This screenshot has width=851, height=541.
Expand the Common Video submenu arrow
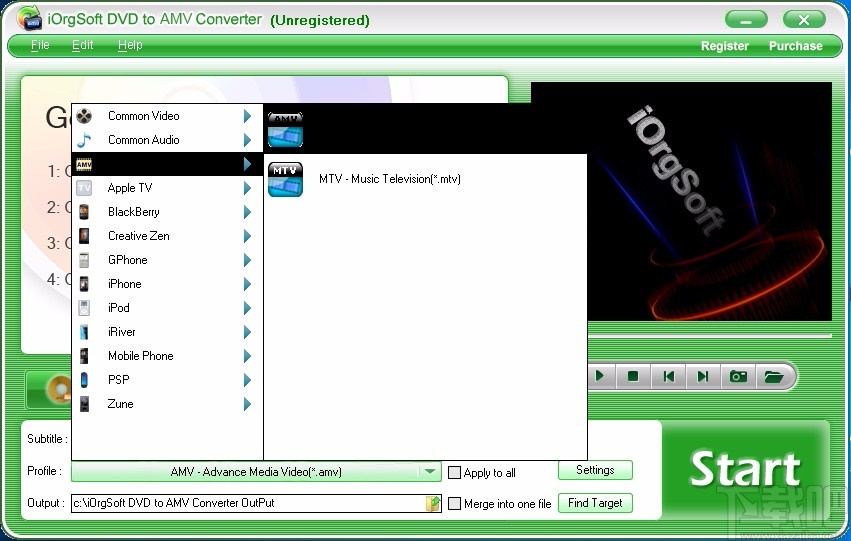(247, 116)
